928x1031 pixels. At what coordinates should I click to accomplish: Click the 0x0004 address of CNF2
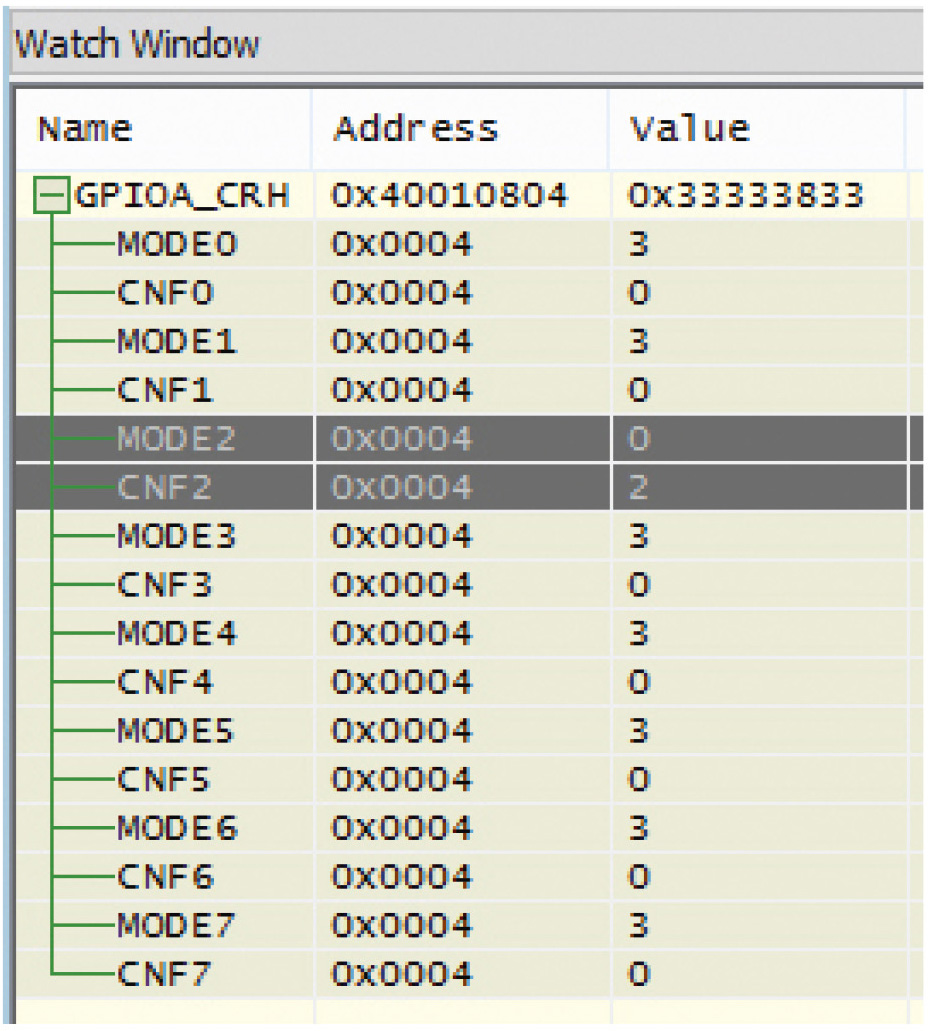pyautogui.click(x=402, y=487)
